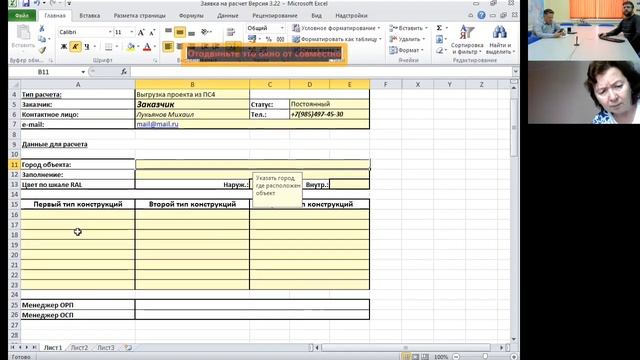Click the Fill down icon in Редактирование group
Viewport: 640px width, 360px height.
[439, 39]
